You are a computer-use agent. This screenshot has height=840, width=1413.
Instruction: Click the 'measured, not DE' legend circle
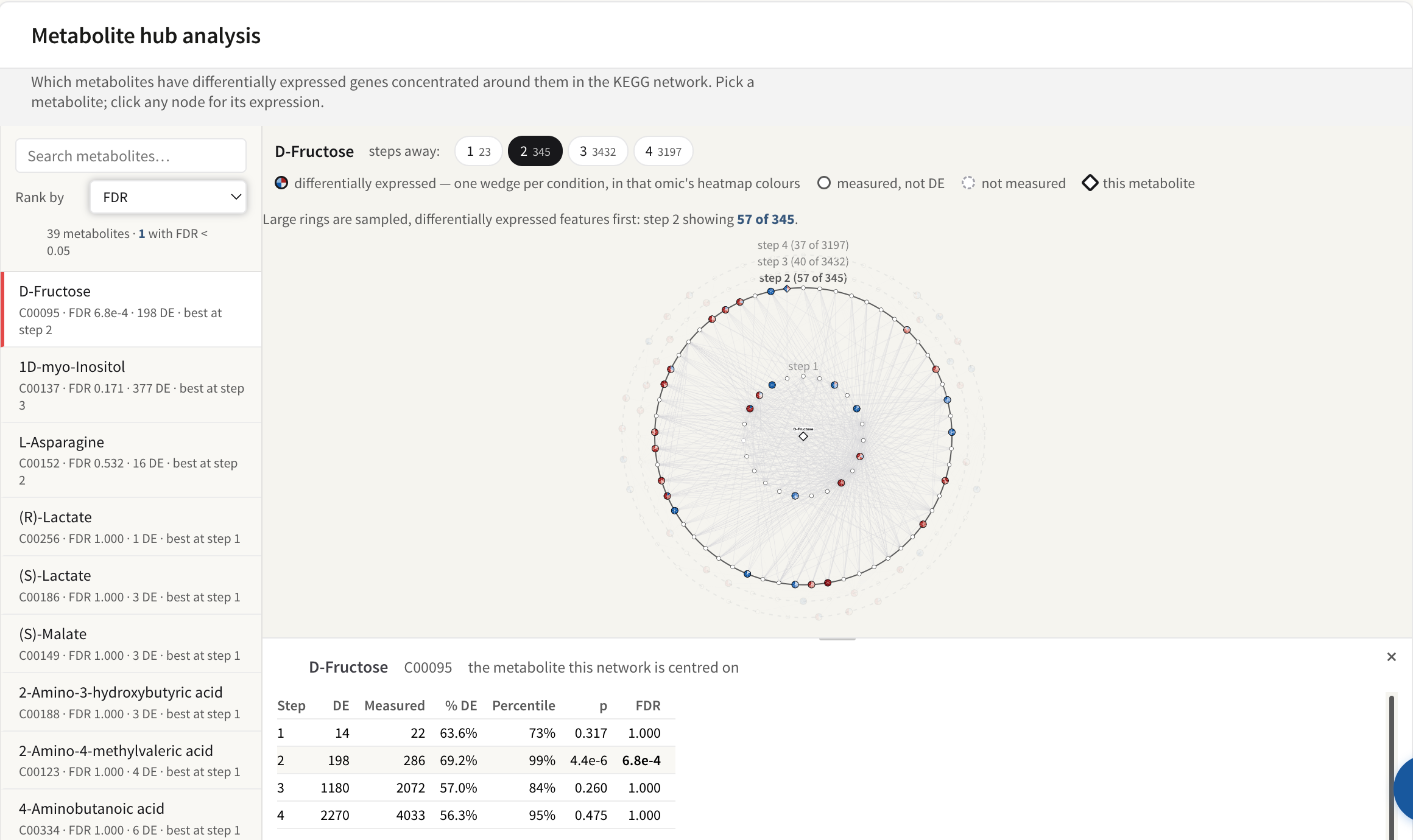coord(824,183)
